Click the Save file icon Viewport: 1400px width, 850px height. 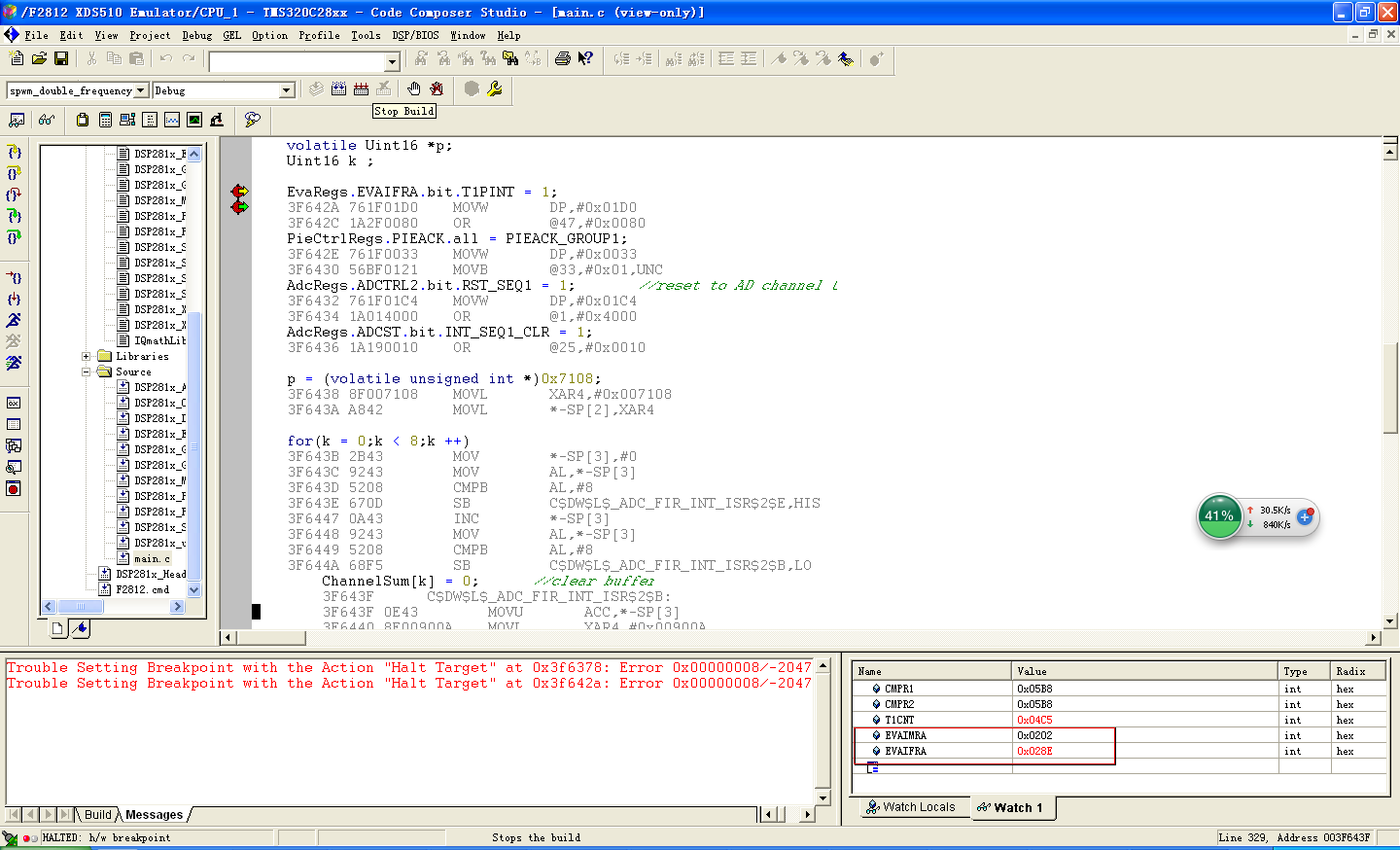60,59
